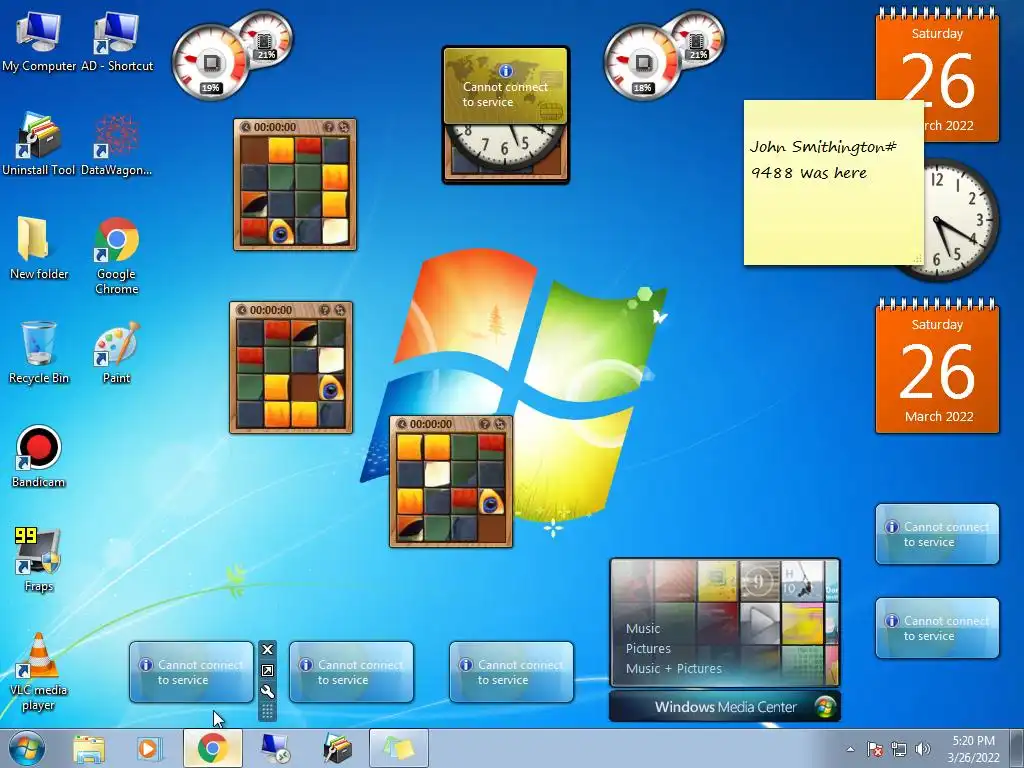This screenshot has height=768, width=1024.
Task: Shuffle the bottommost picture puzzle gadget
Action: tap(500, 424)
